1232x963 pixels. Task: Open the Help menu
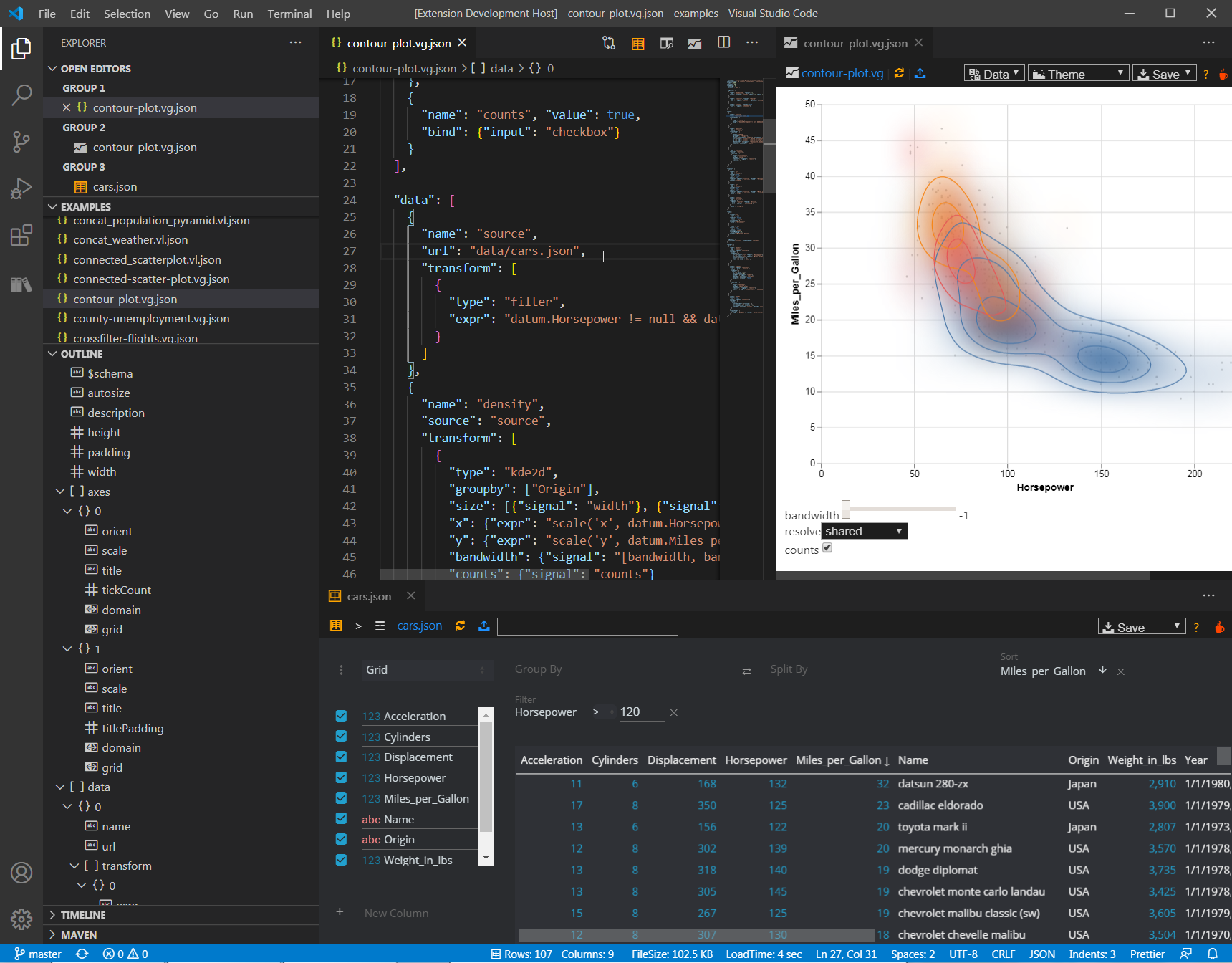click(x=338, y=14)
